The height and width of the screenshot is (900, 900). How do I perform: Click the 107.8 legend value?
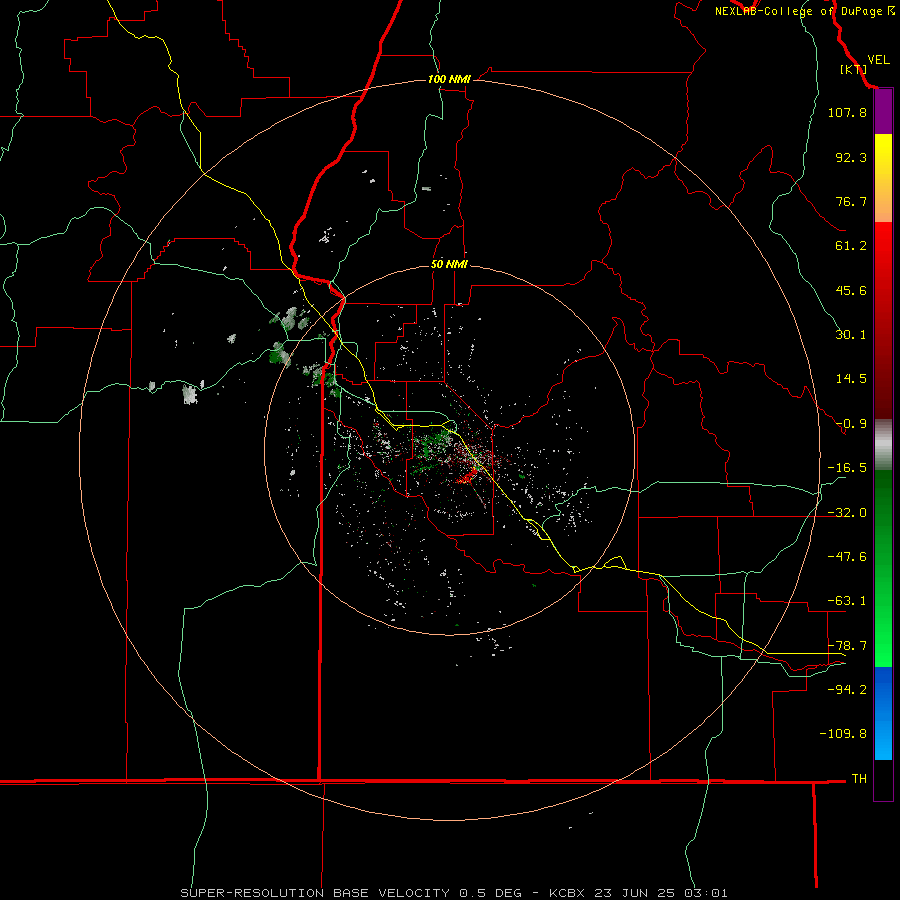click(x=847, y=112)
